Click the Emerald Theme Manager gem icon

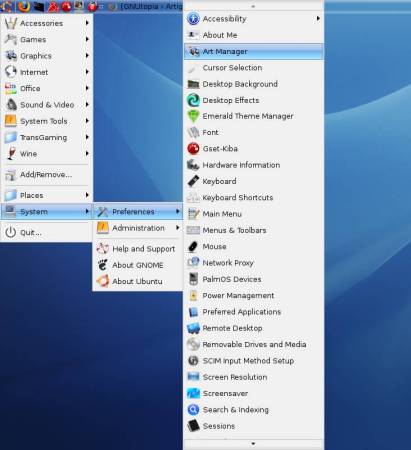pyautogui.click(x=193, y=116)
